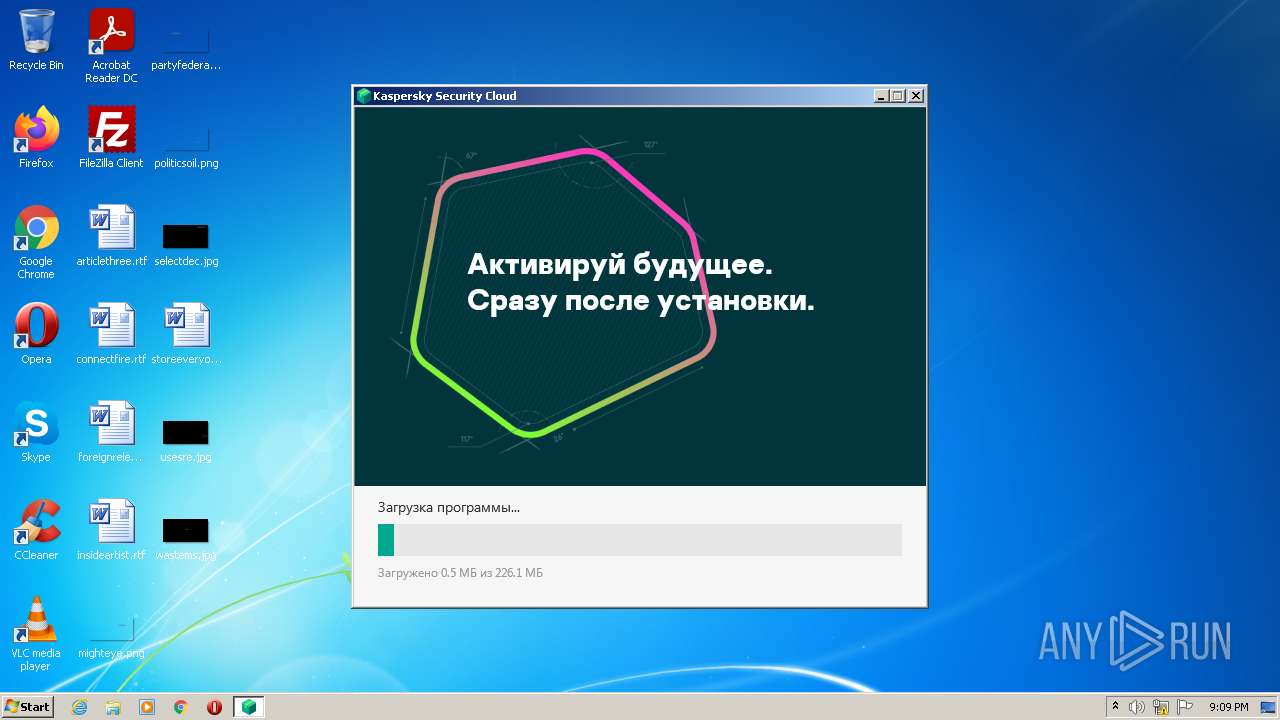Open VLC media player shortcut
The image size is (1280, 720).
[x=36, y=634]
